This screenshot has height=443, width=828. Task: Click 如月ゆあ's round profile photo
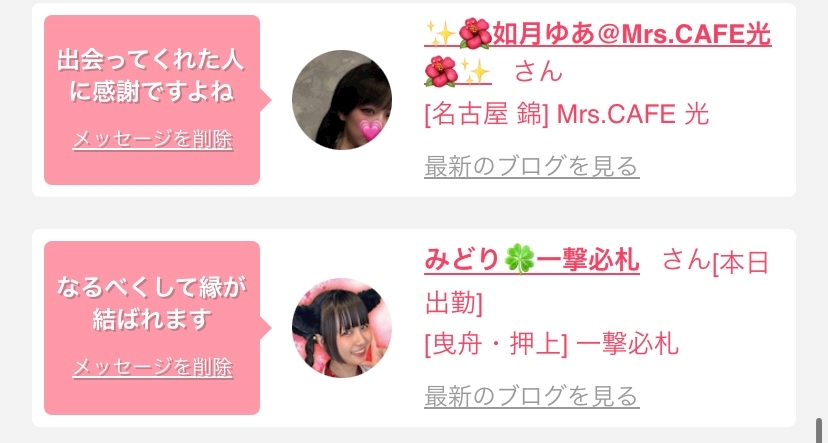(x=342, y=100)
